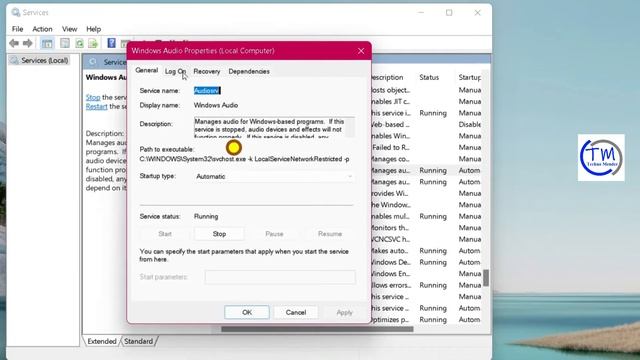This screenshot has height=360, width=640.
Task: Click the Stop the service link
Action: point(93,97)
